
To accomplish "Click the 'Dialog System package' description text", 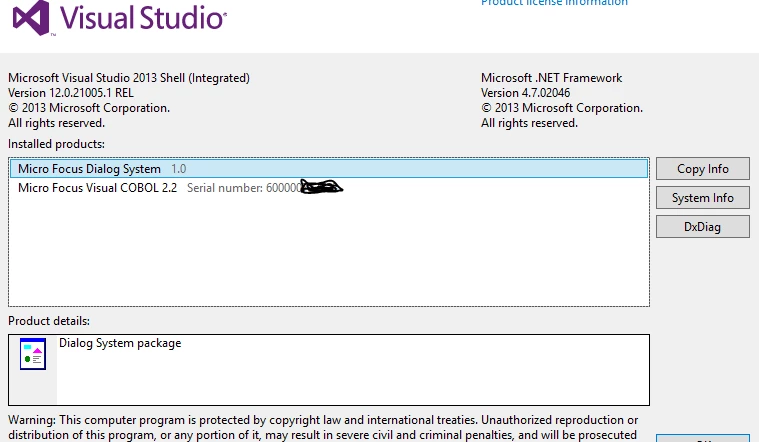I will click(x=120, y=343).
